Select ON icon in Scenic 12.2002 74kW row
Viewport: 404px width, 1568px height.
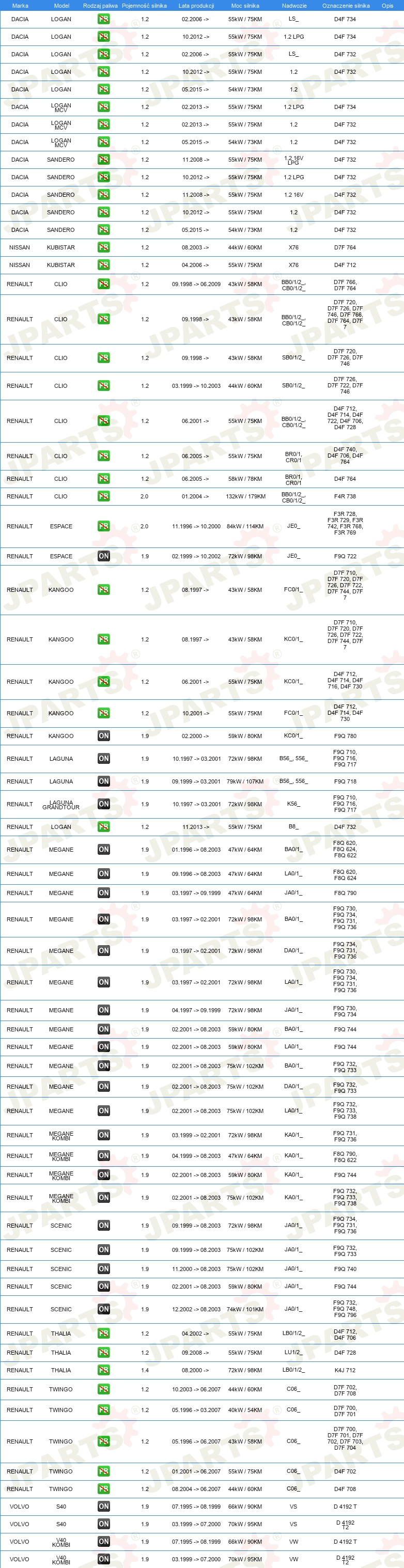click(x=103, y=1309)
